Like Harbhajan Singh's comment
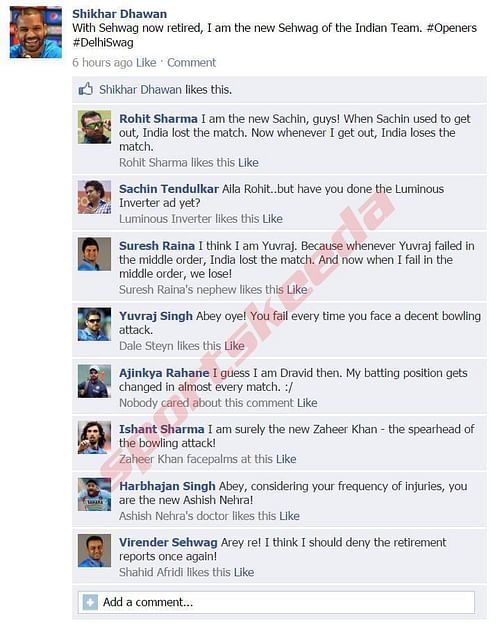The image size is (500, 638). tap(289, 516)
